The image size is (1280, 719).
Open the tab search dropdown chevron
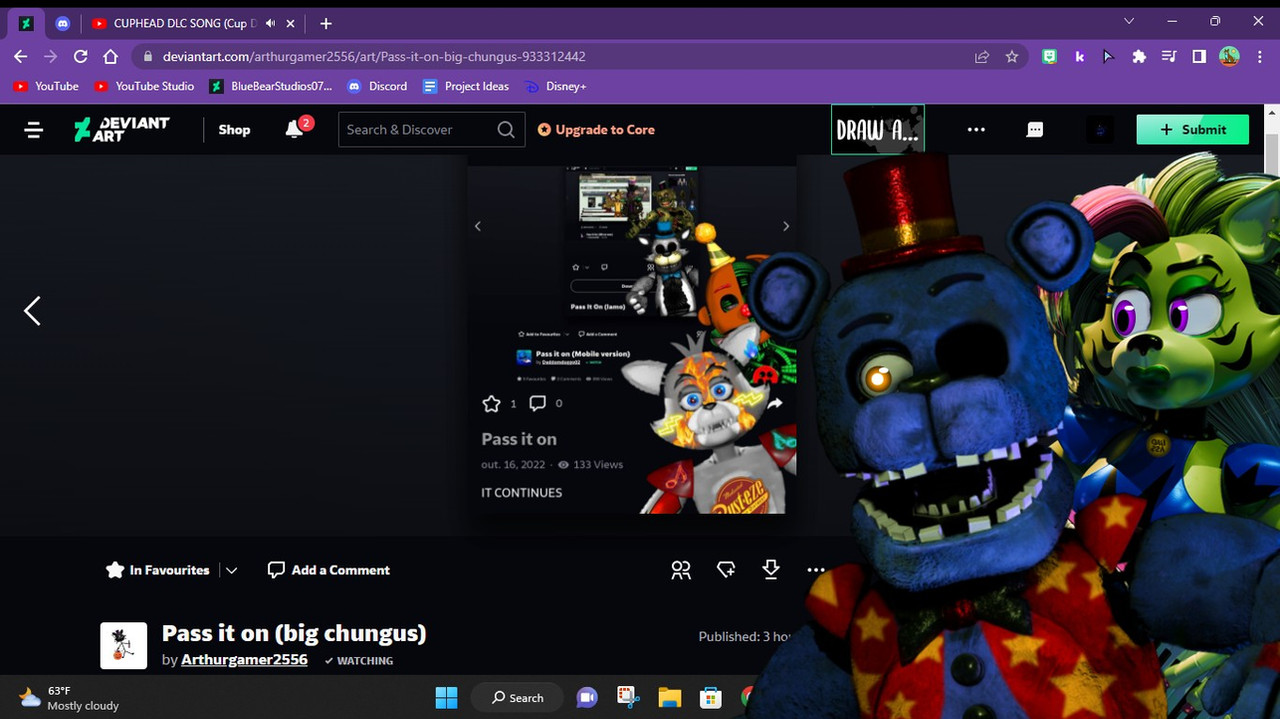(1129, 21)
